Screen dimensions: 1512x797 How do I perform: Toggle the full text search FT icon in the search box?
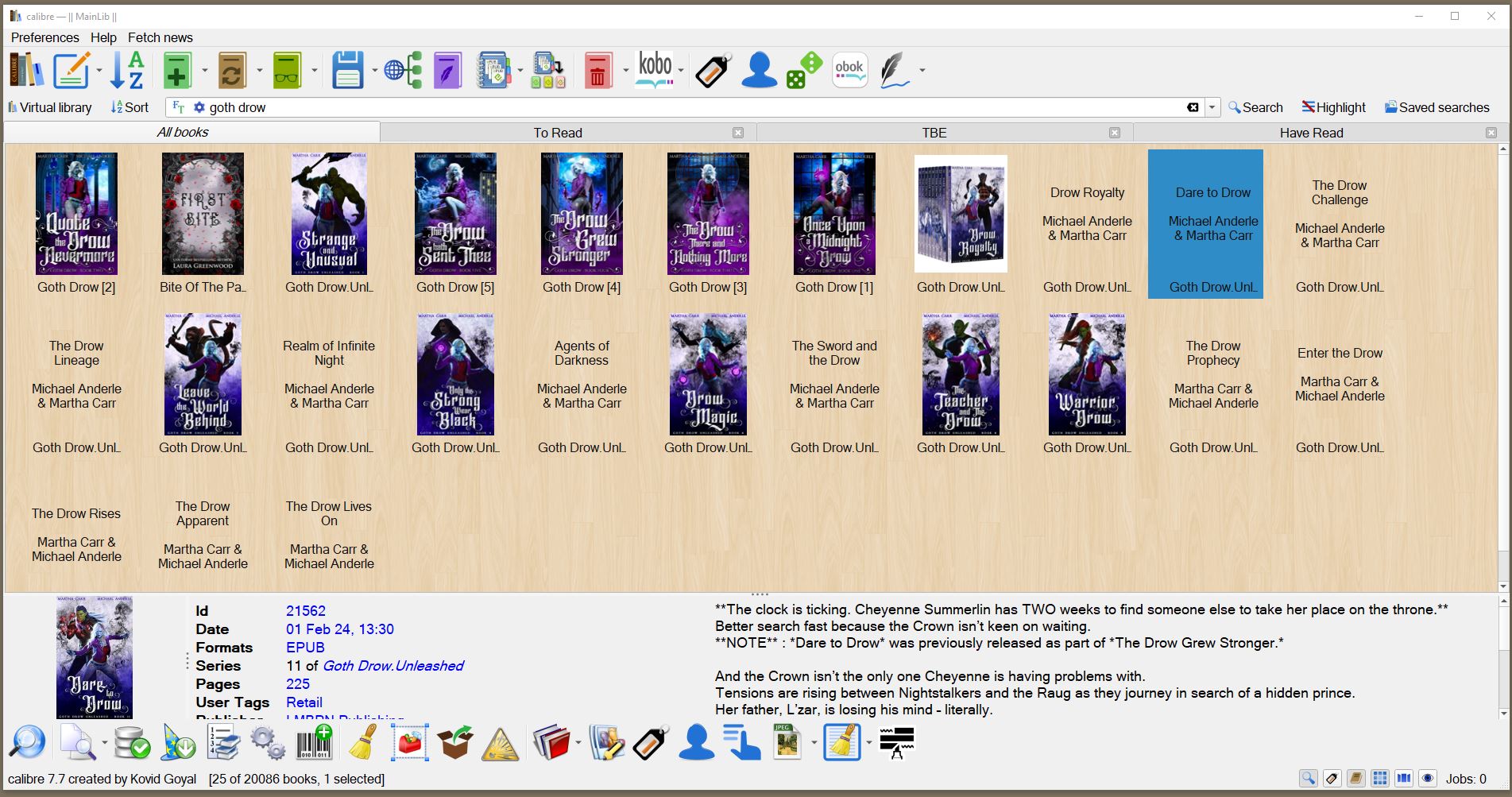tap(178, 107)
